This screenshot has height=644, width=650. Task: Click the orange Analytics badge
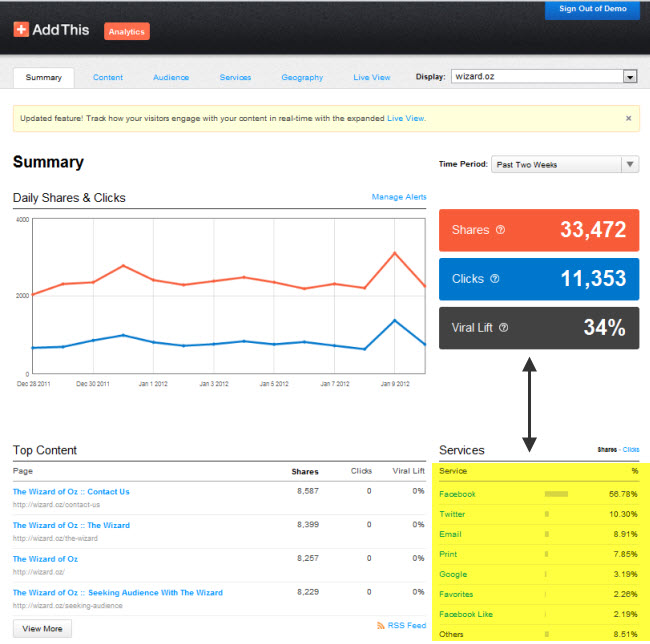point(126,31)
